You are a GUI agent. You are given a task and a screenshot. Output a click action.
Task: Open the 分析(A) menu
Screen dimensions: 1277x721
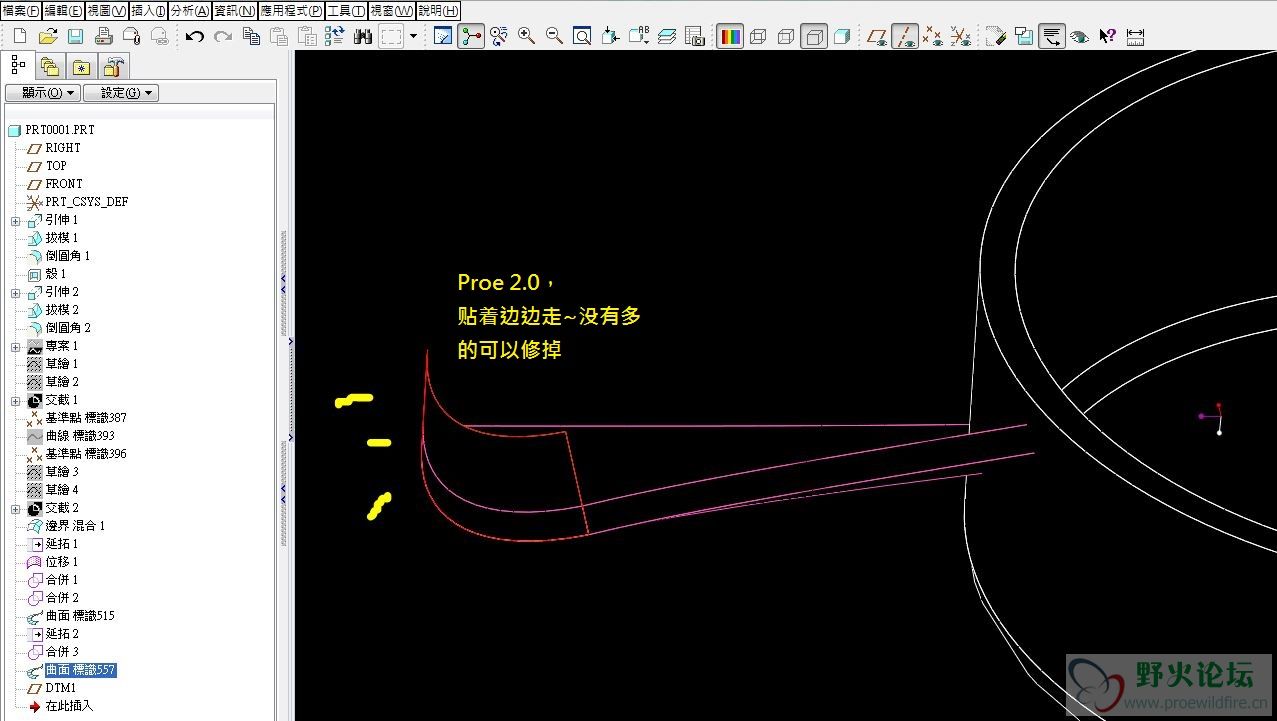190,10
